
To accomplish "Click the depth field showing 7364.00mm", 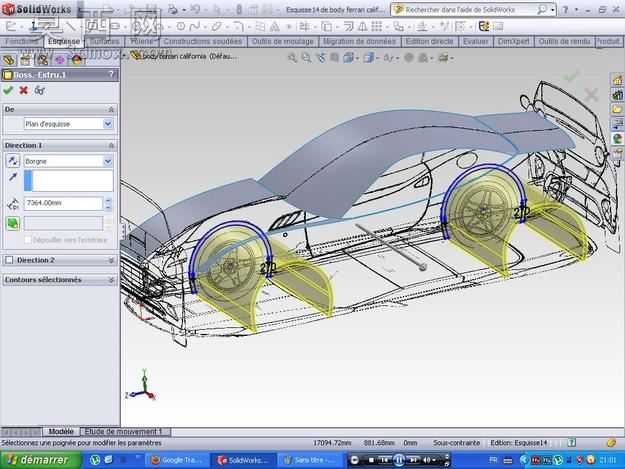I will click(63, 203).
